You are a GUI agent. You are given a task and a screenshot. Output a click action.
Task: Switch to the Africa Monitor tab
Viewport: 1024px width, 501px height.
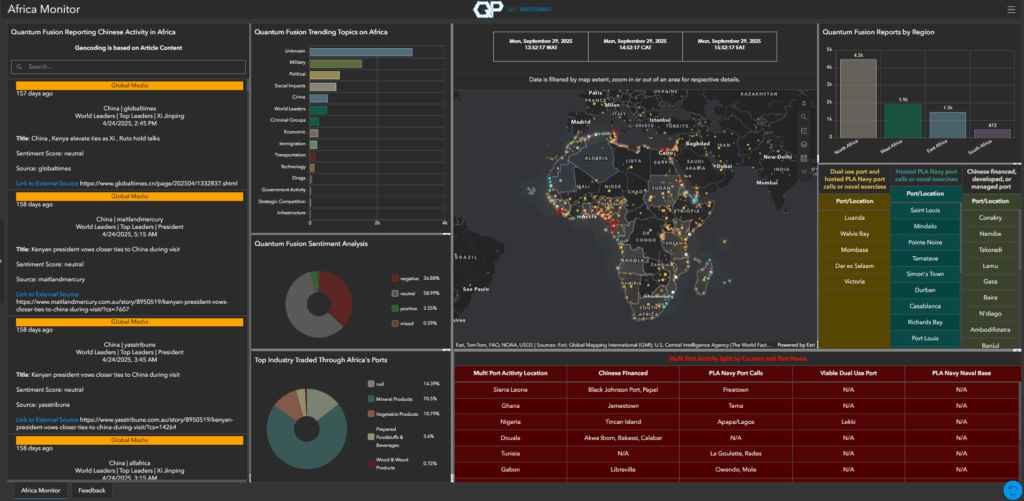click(x=41, y=491)
